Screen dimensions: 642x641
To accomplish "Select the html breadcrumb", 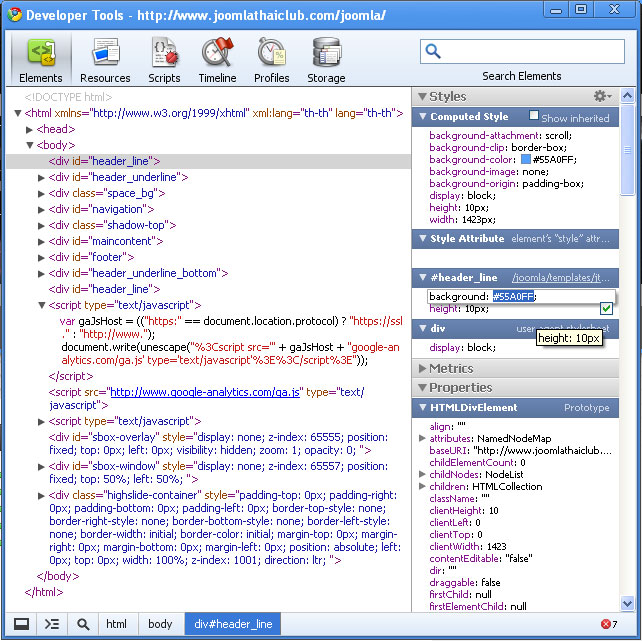I will tap(116, 624).
